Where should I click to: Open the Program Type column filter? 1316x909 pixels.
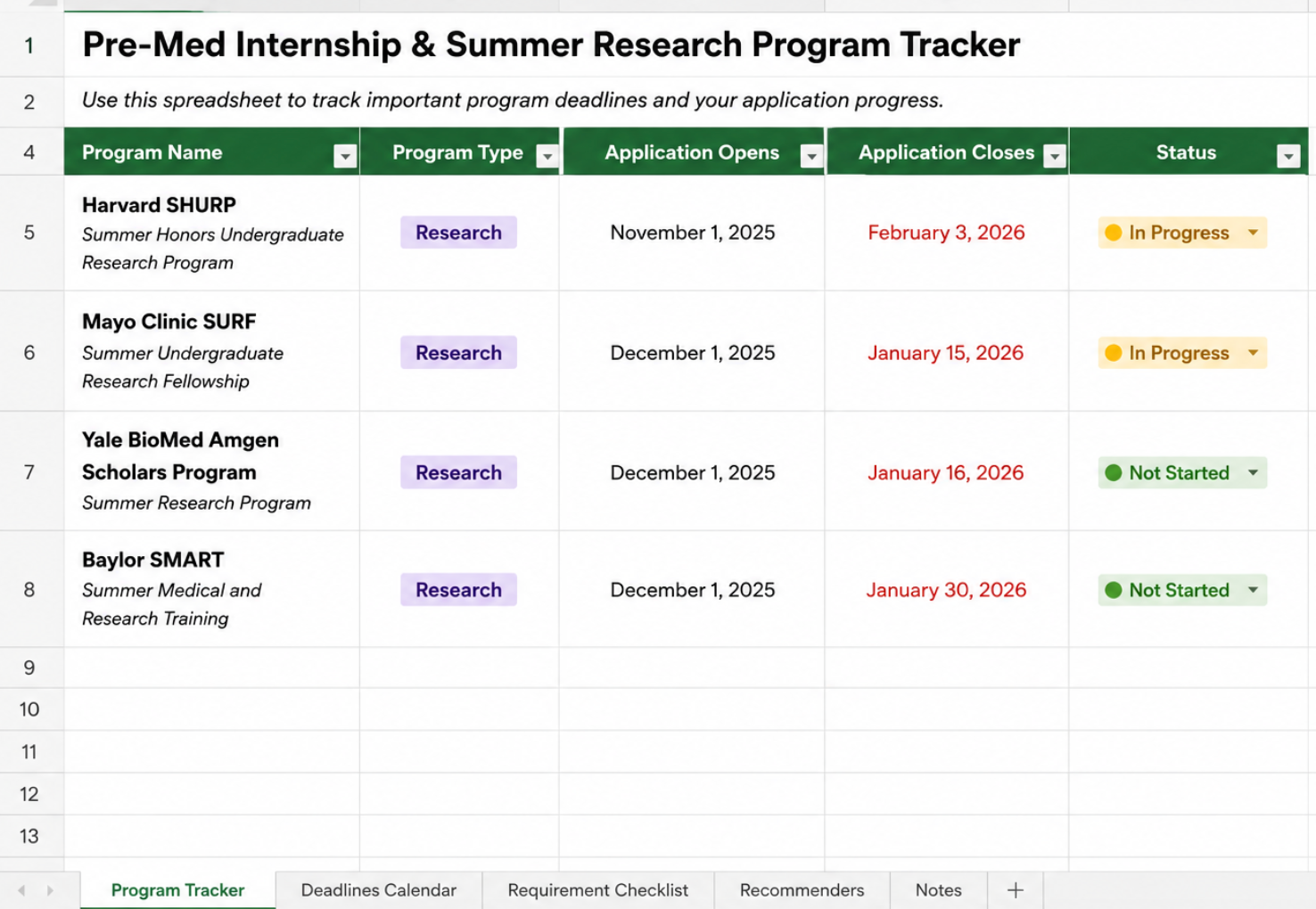coord(547,157)
